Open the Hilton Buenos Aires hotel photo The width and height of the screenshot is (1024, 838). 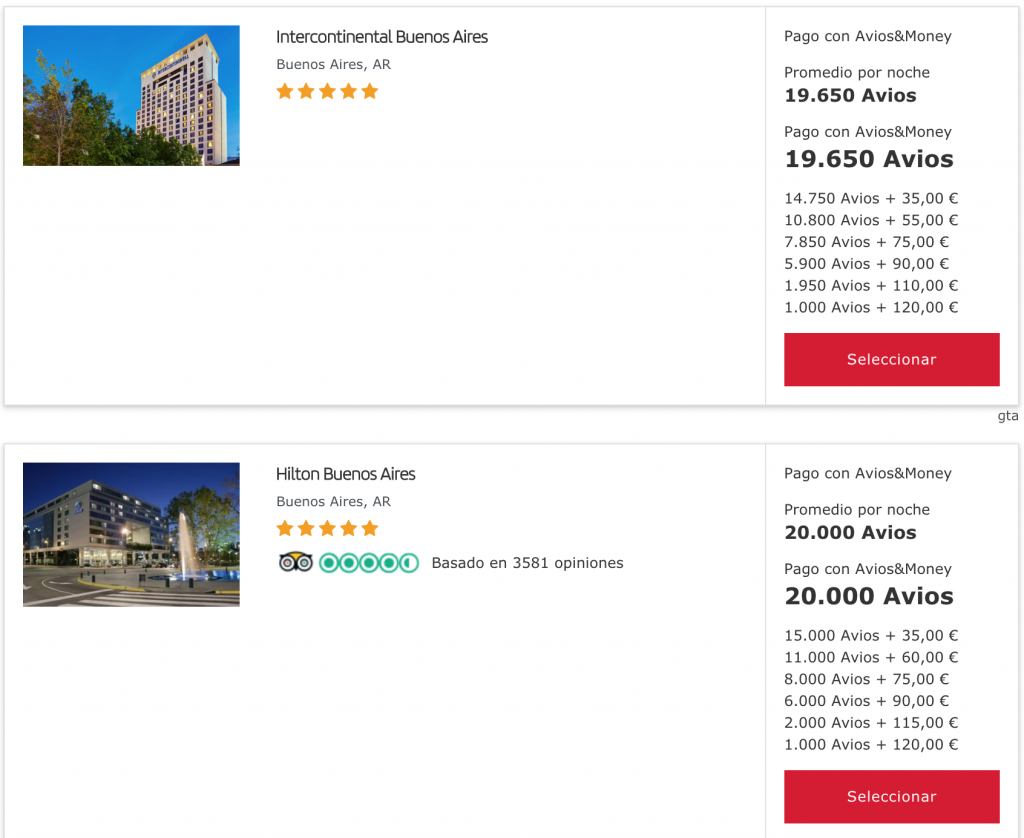tap(131, 534)
